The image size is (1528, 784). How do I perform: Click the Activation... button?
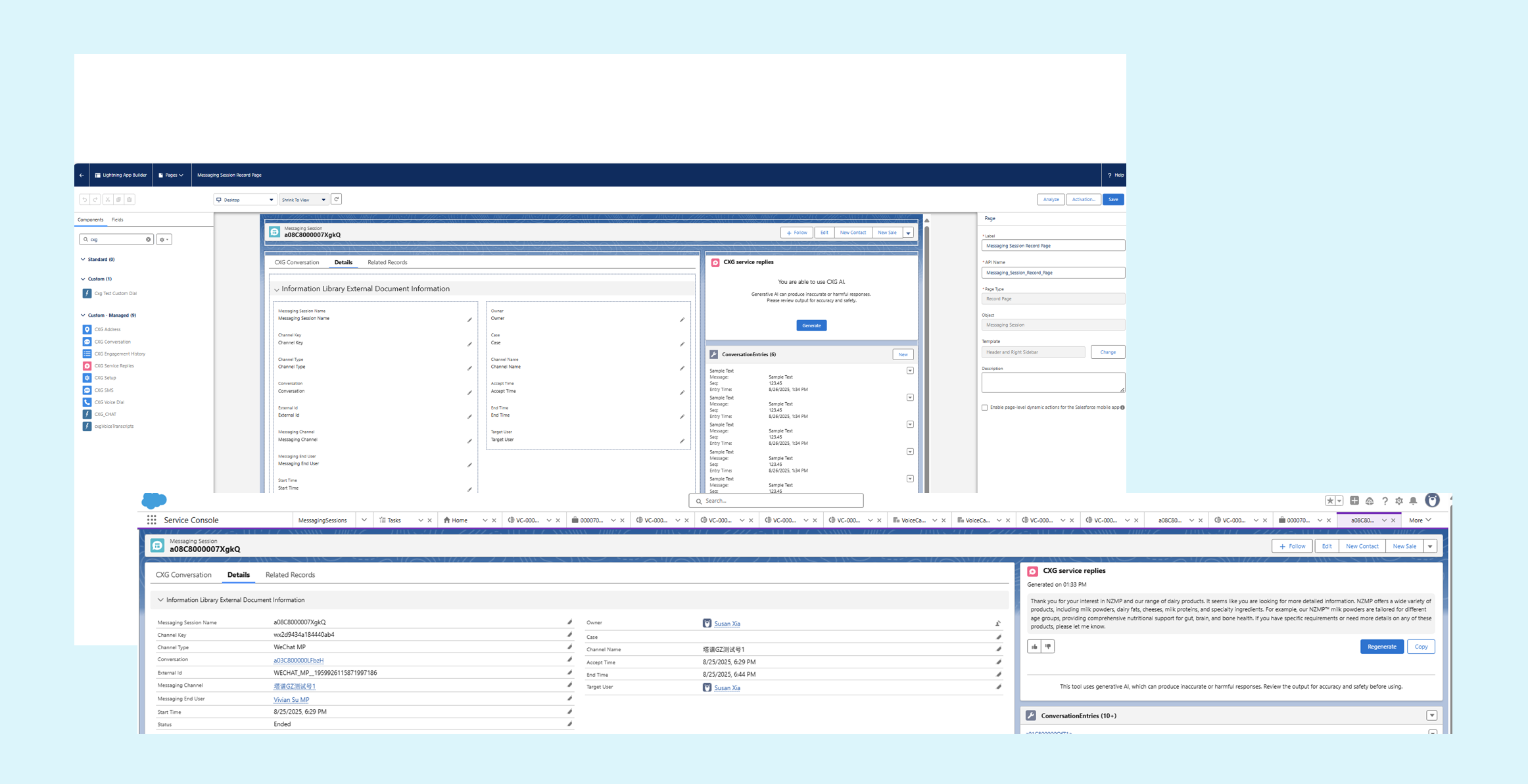1084,200
